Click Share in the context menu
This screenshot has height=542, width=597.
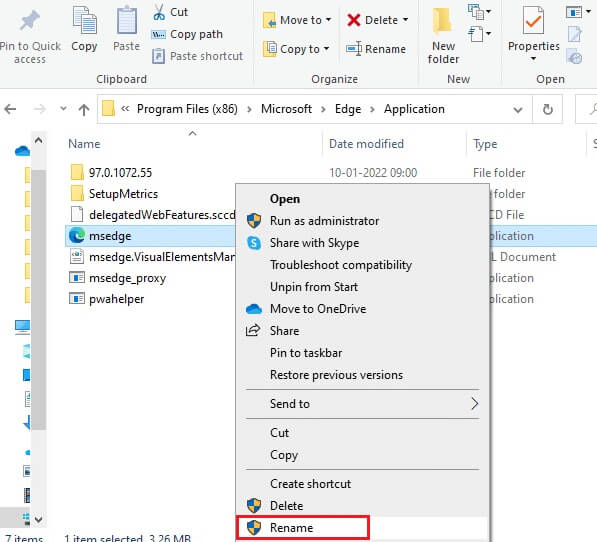coord(284,331)
